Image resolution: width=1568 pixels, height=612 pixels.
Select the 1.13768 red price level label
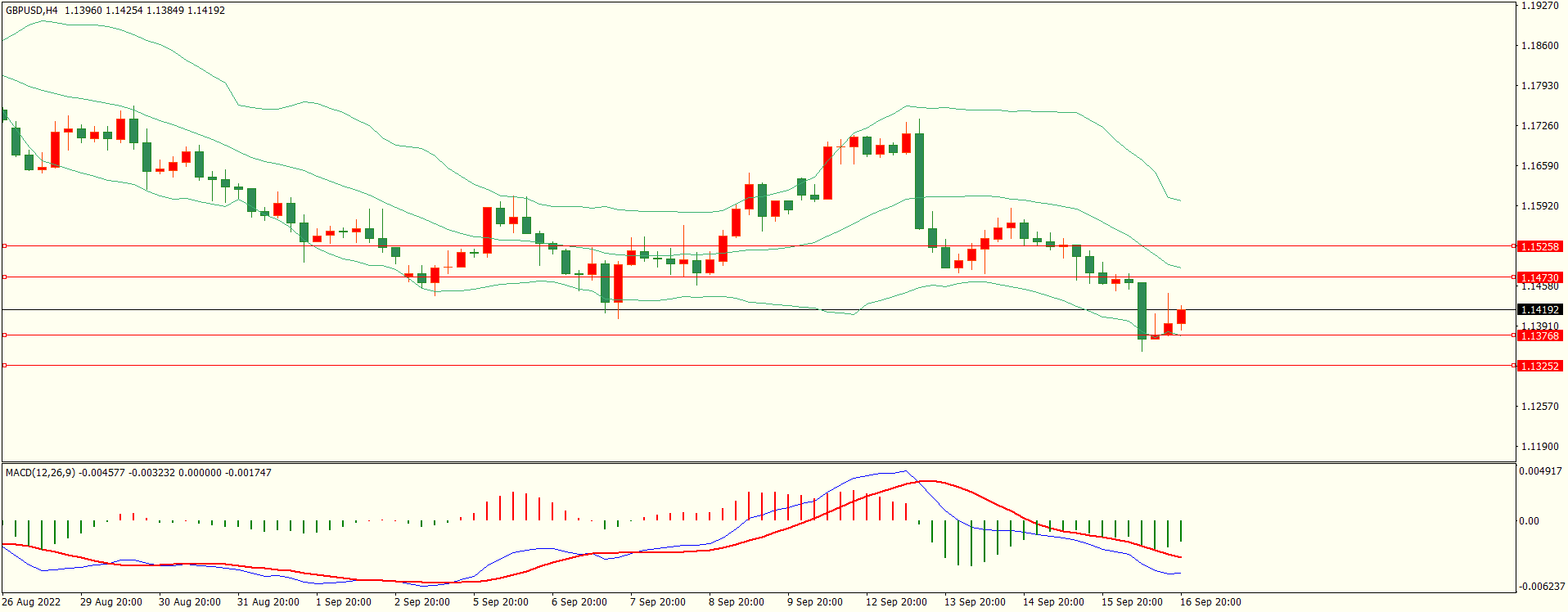coord(1539,335)
